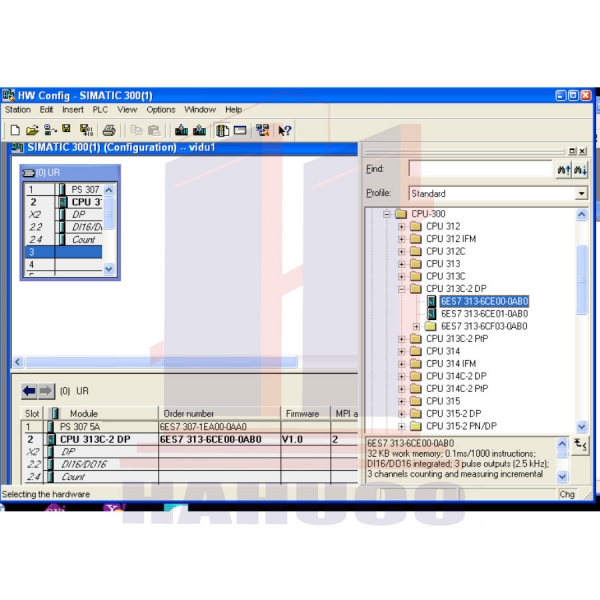Expand the CPU 313C folder
Screen dimensions: 600x600
tap(401, 276)
